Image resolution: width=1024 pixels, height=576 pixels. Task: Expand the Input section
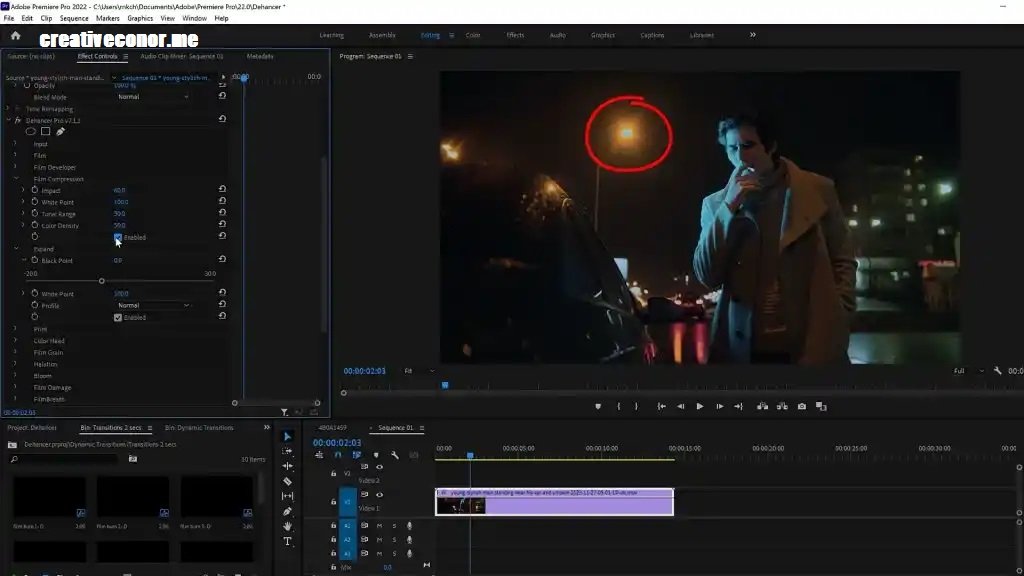15,144
